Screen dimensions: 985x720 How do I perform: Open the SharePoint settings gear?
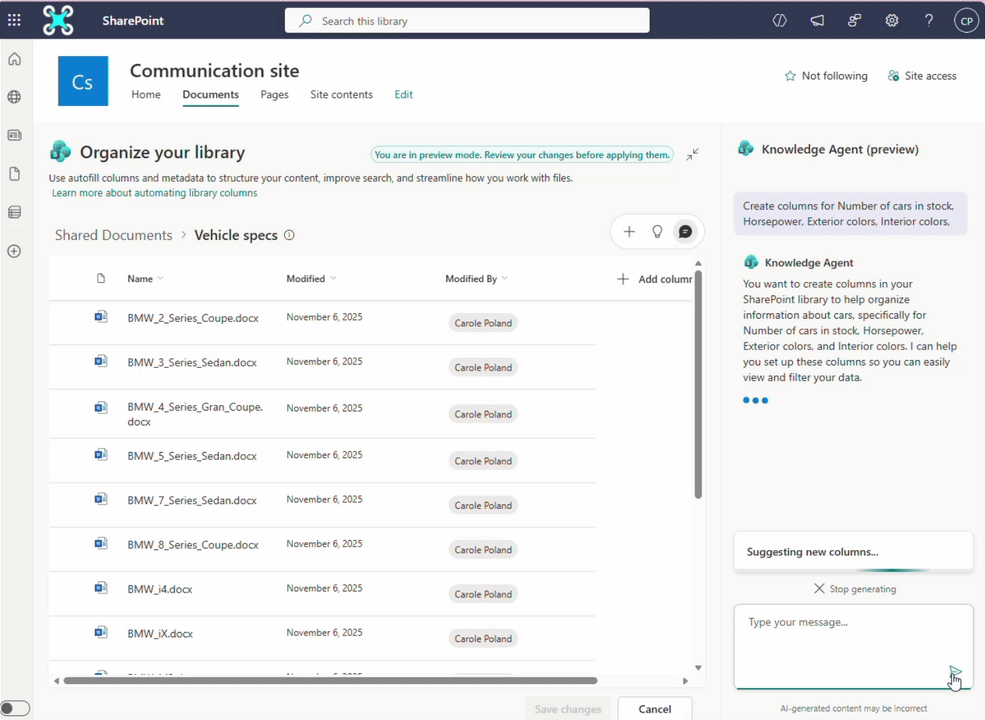click(891, 20)
